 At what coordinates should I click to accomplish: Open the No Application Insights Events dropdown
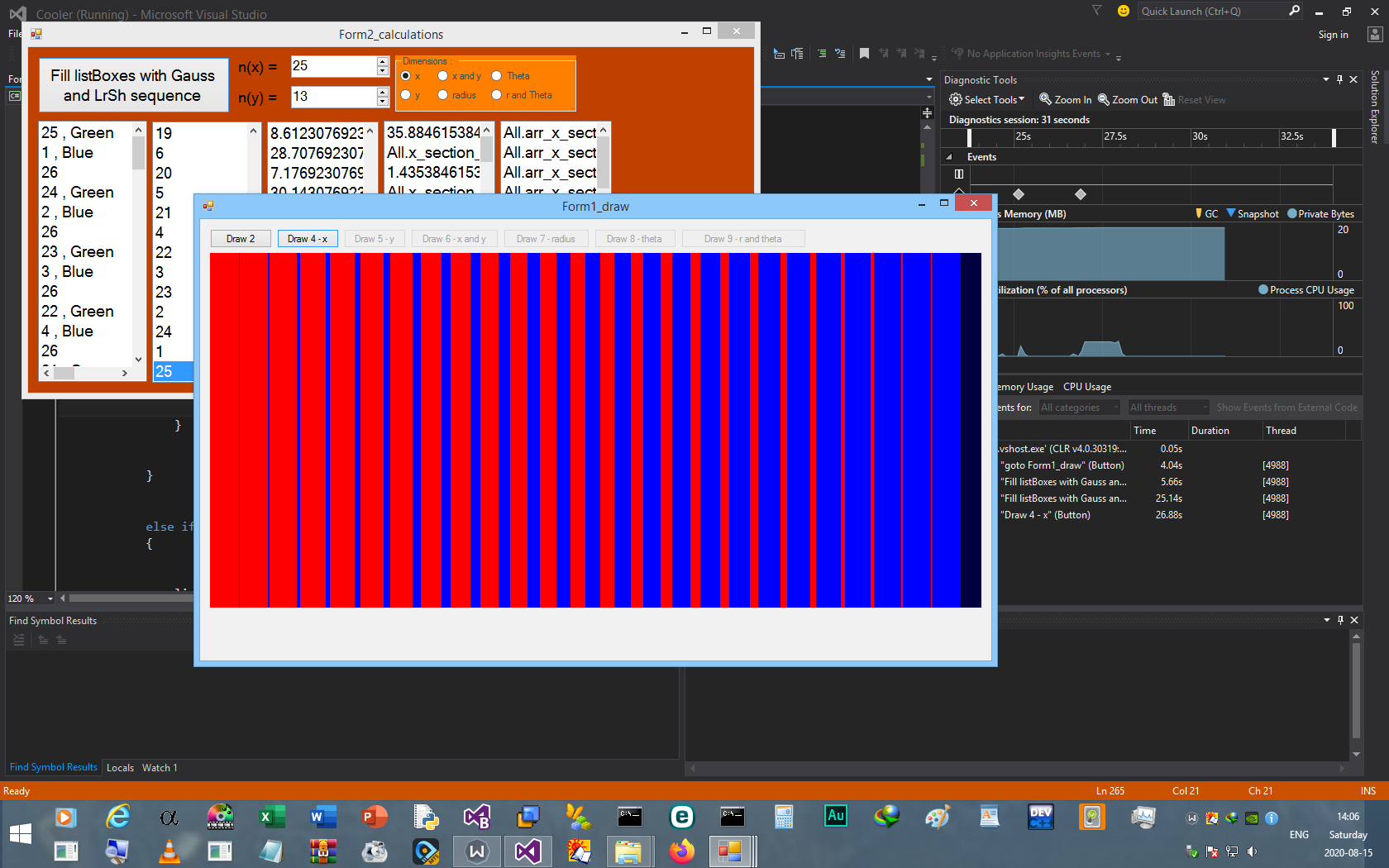coord(1108,55)
